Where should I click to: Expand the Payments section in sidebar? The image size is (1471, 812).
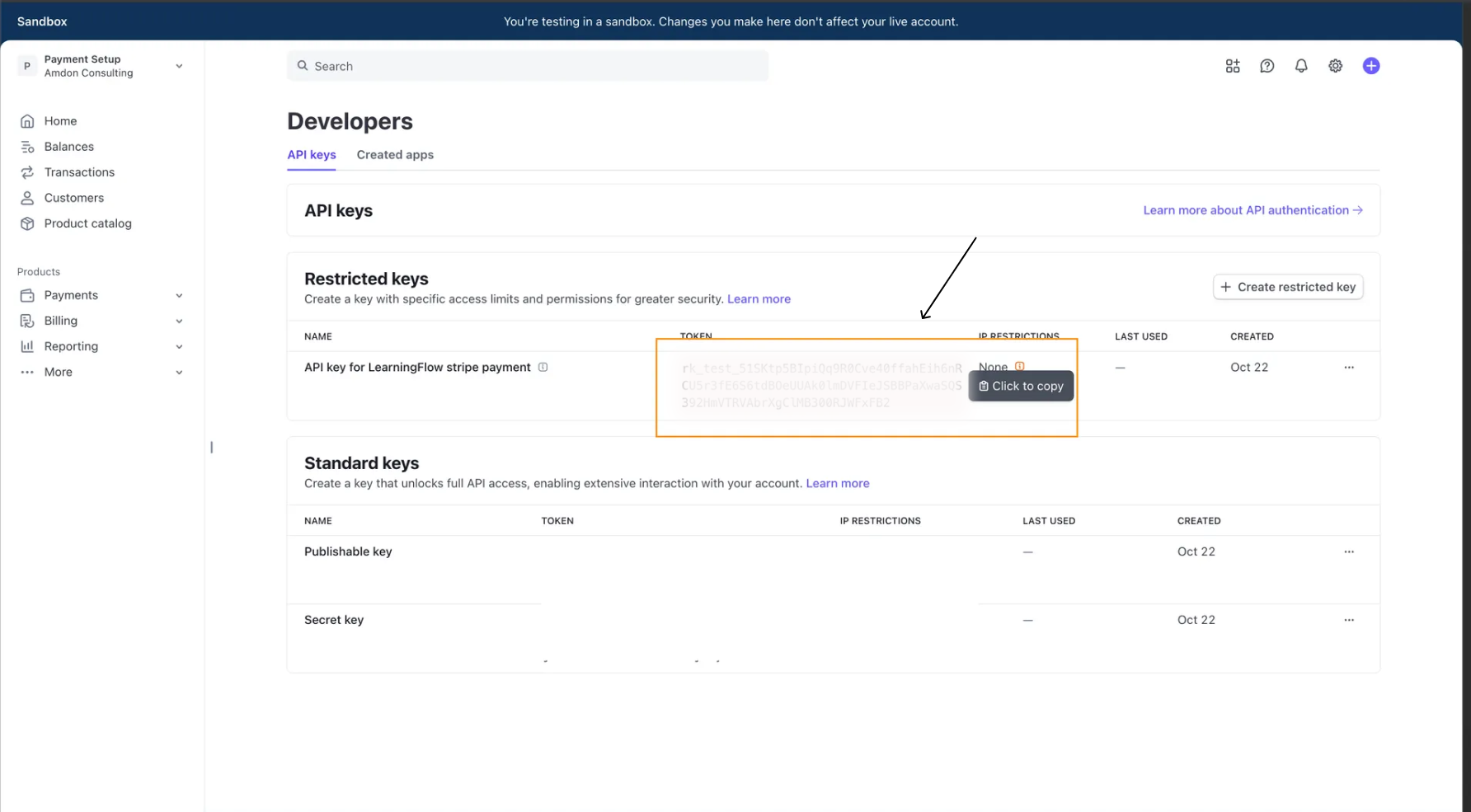click(179, 294)
